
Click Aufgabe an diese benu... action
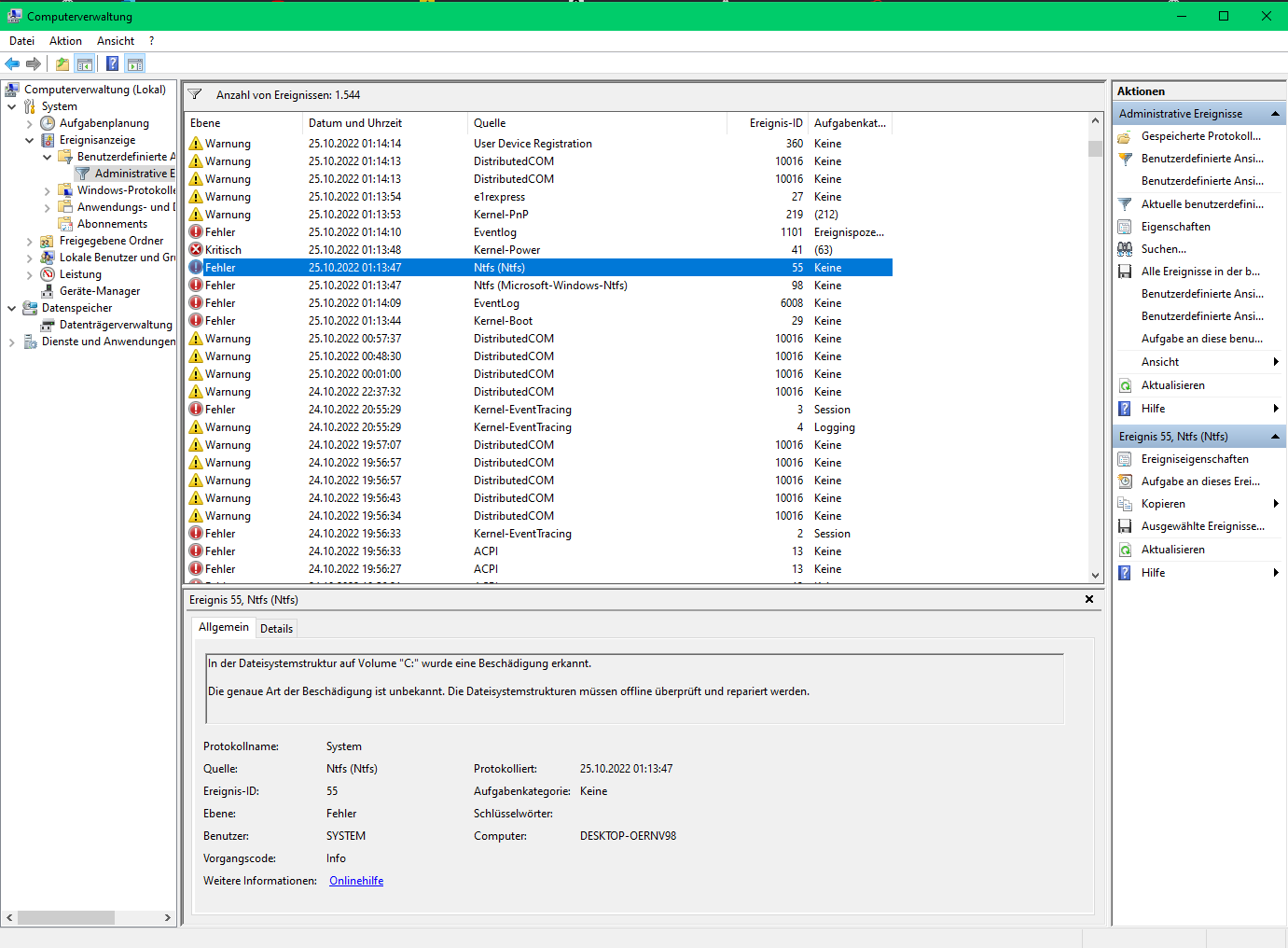[x=1202, y=339]
